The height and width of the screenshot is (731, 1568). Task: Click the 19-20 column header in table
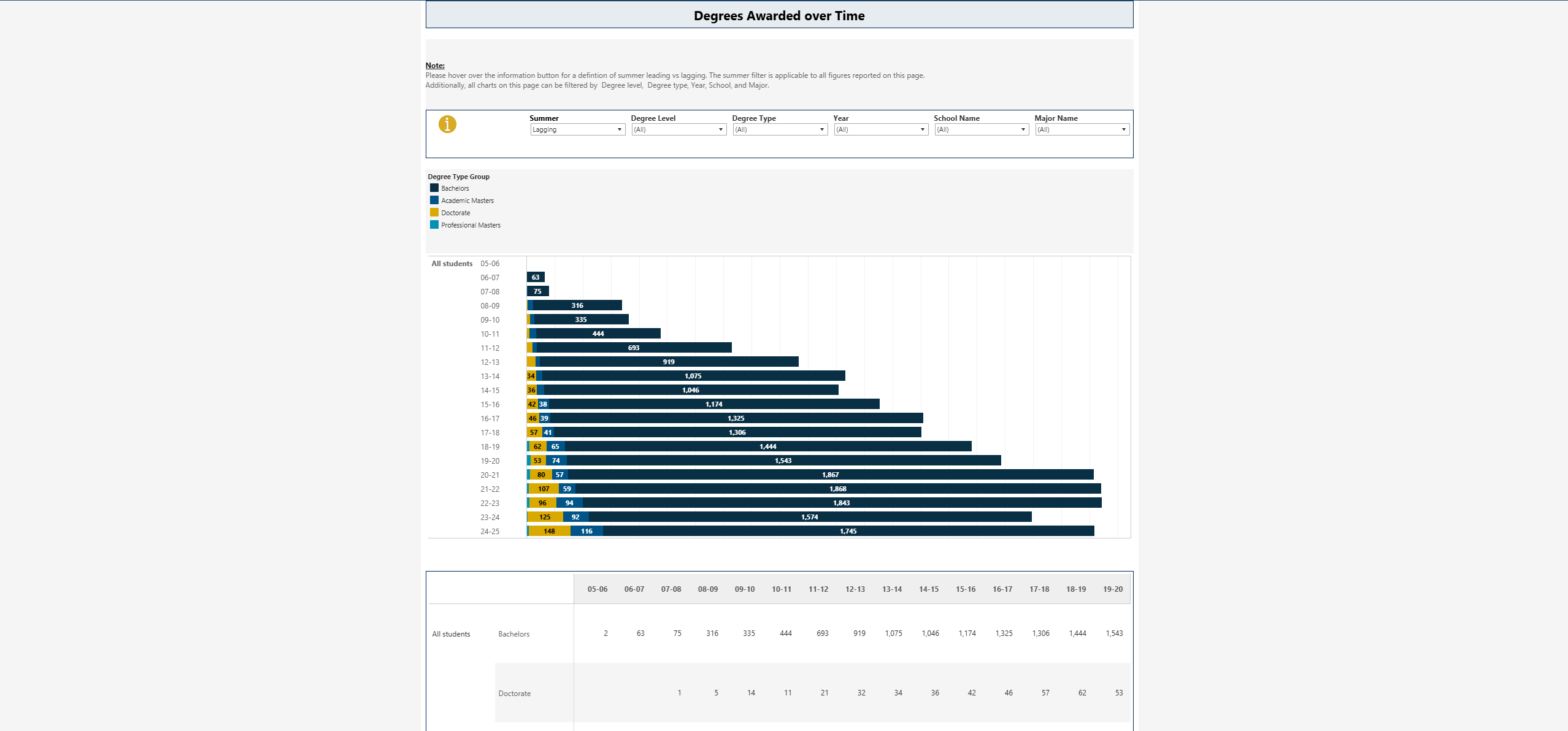click(1112, 589)
